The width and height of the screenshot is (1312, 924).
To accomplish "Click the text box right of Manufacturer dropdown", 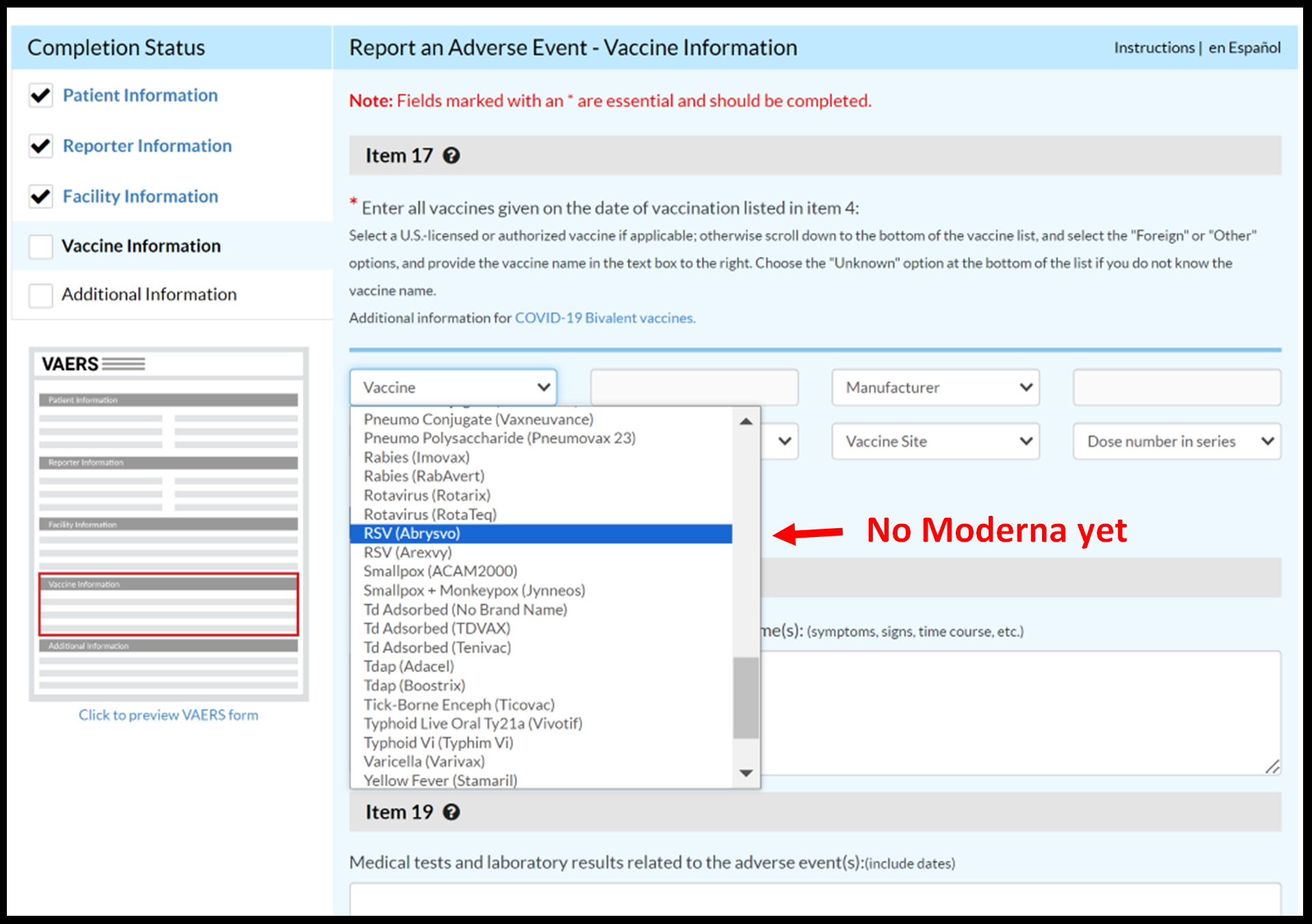I will 1176,387.
